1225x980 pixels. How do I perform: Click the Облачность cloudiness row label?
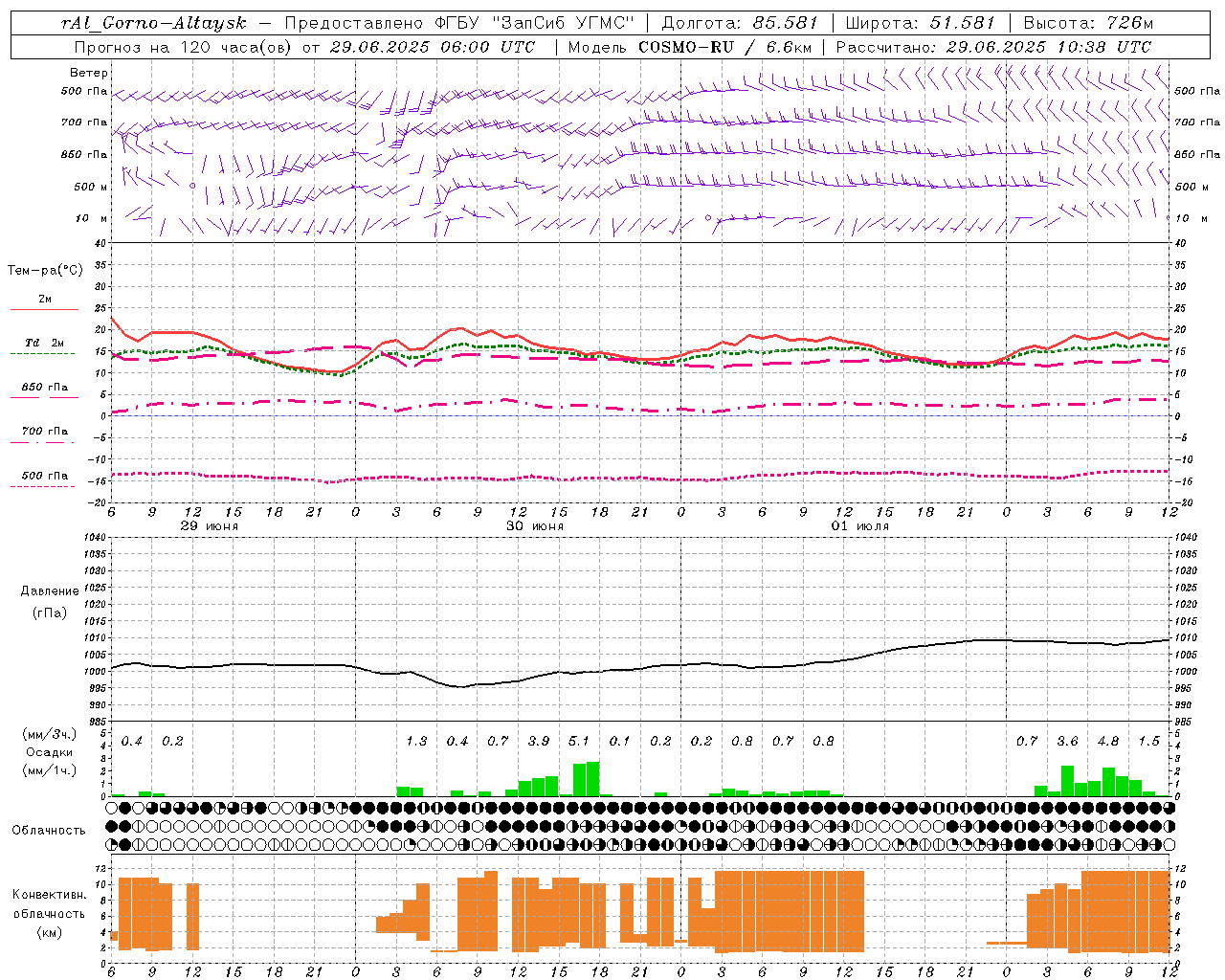pos(49,831)
